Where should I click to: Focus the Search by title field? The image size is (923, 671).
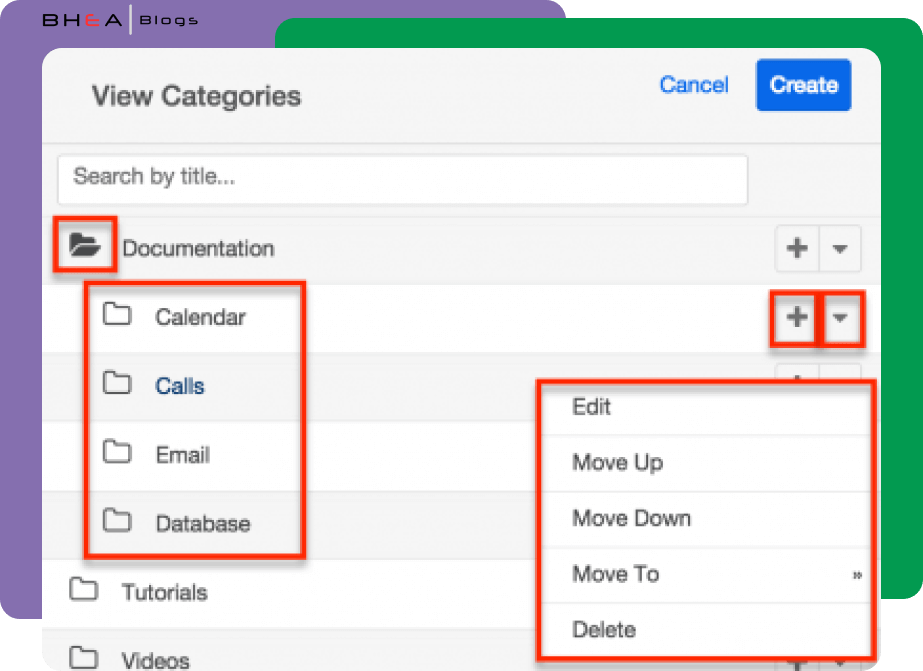click(x=403, y=179)
